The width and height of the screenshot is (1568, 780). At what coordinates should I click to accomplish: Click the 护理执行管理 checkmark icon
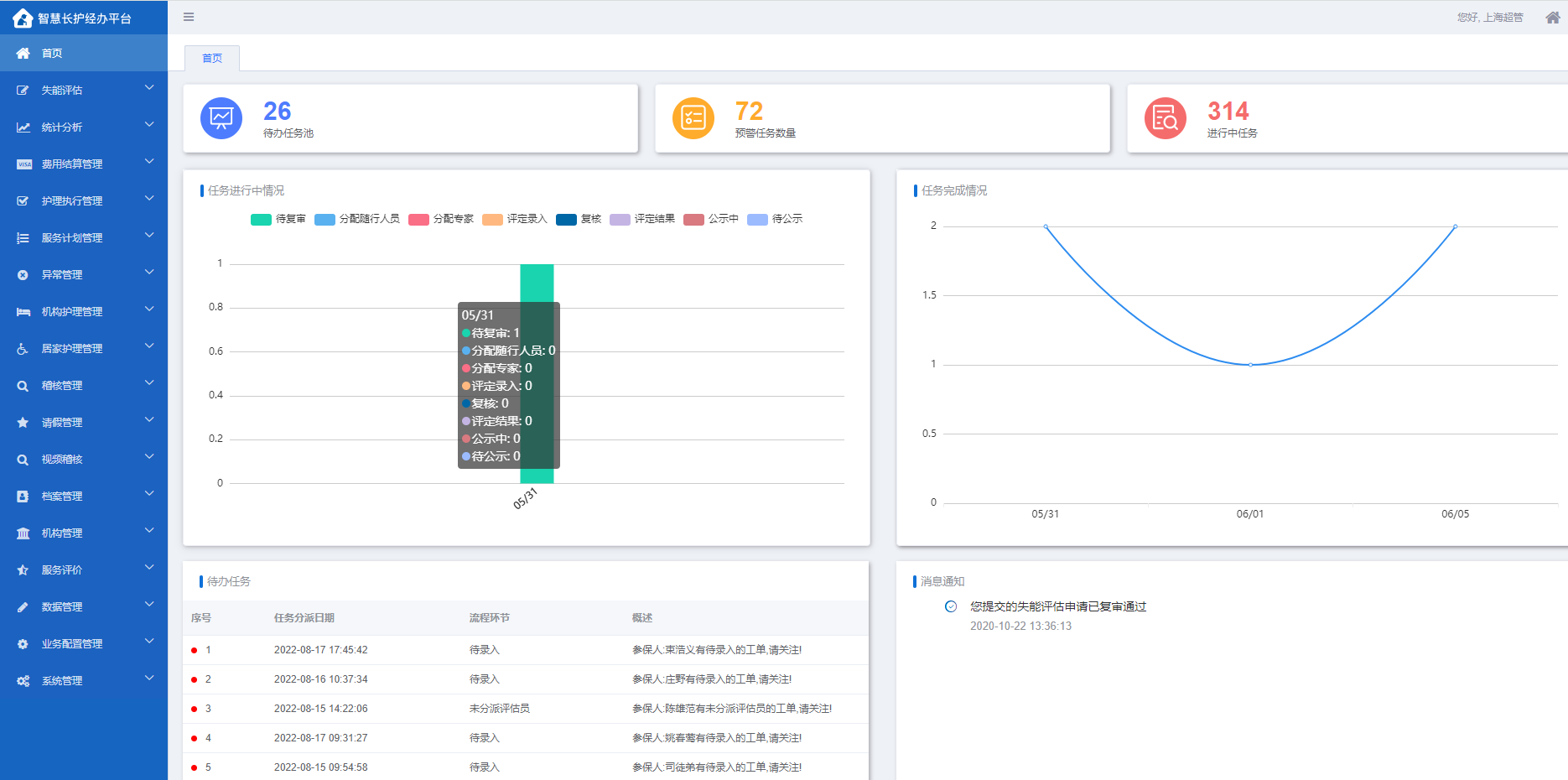(x=23, y=200)
